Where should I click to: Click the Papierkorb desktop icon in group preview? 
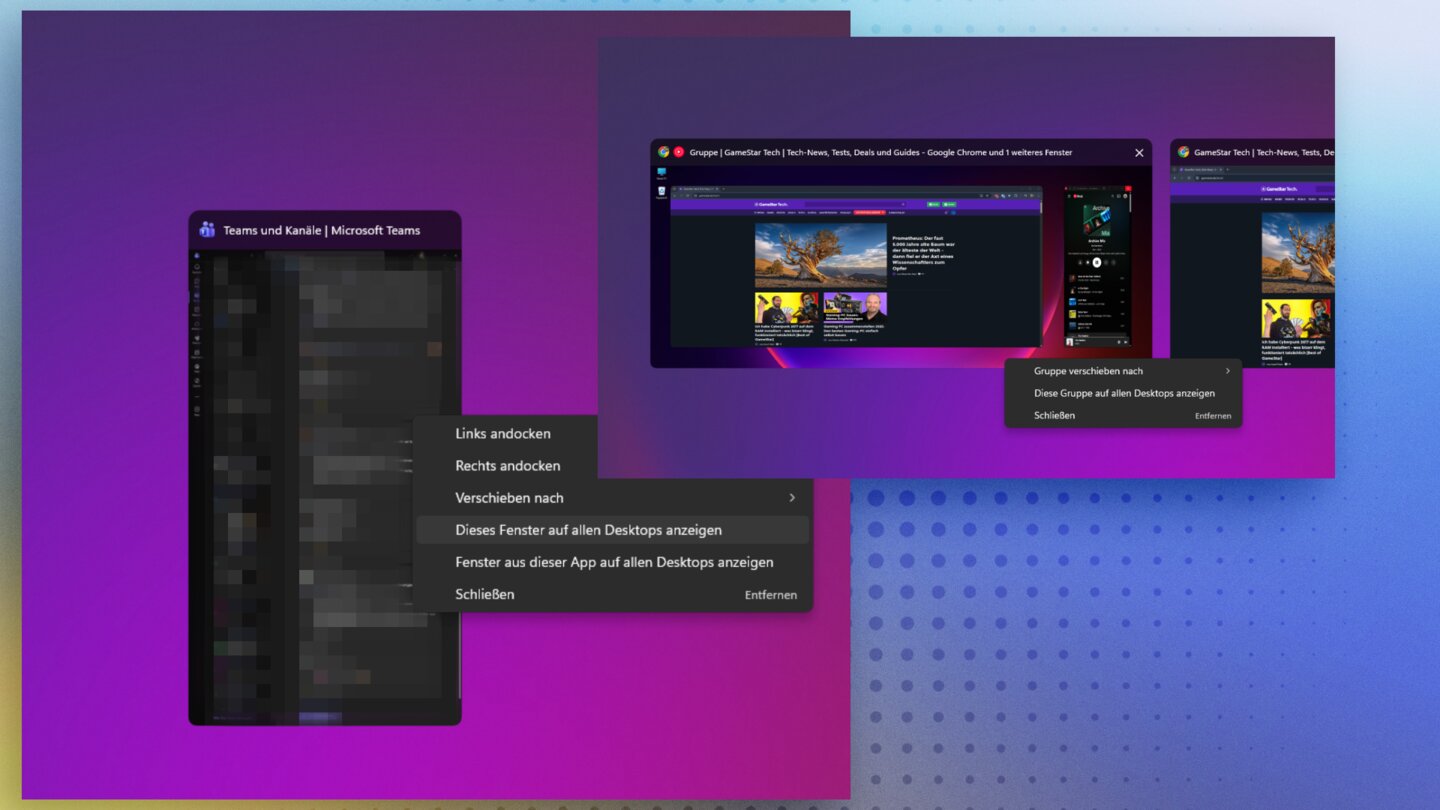coord(662,191)
